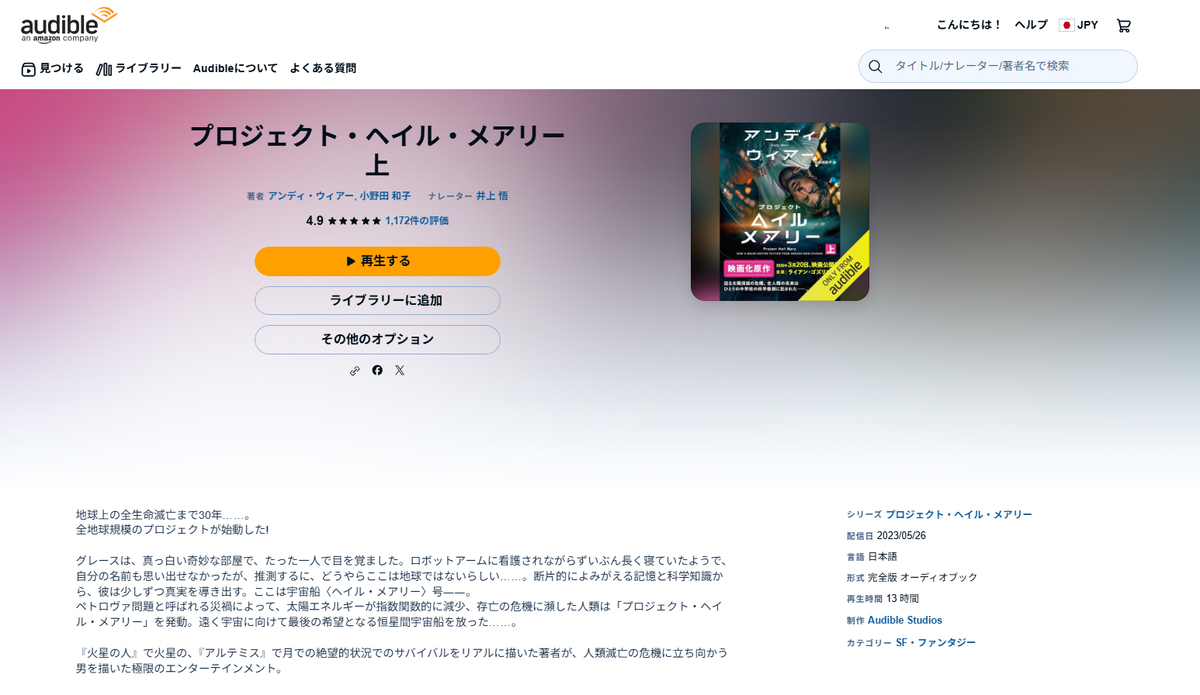This screenshot has width=1200, height=695.
Task: Open narrator 井上 悟 link
Action: point(492,196)
